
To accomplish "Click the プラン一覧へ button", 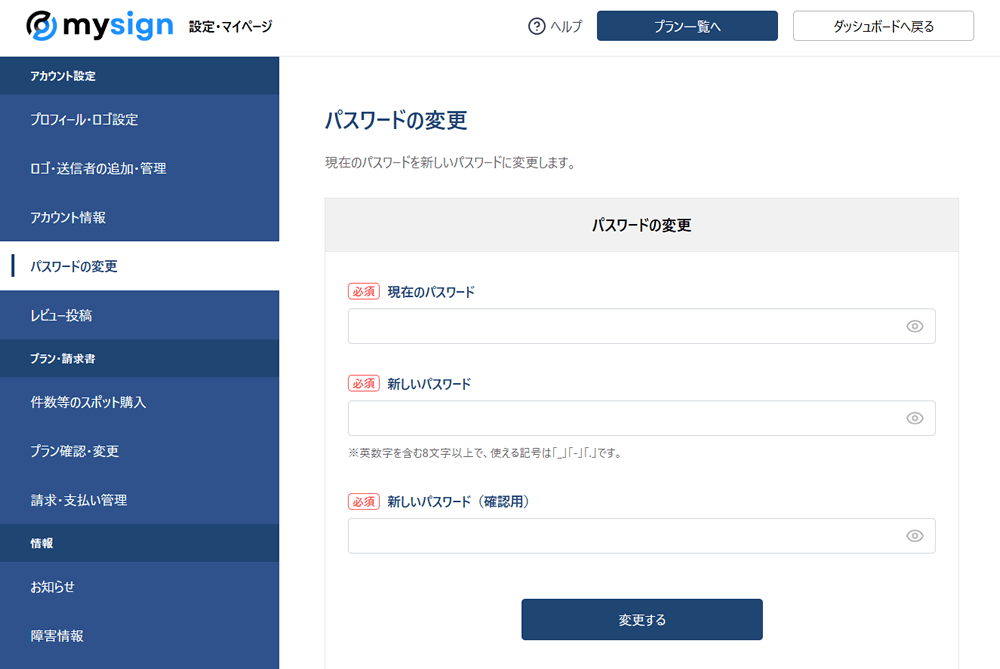I will tap(687, 26).
